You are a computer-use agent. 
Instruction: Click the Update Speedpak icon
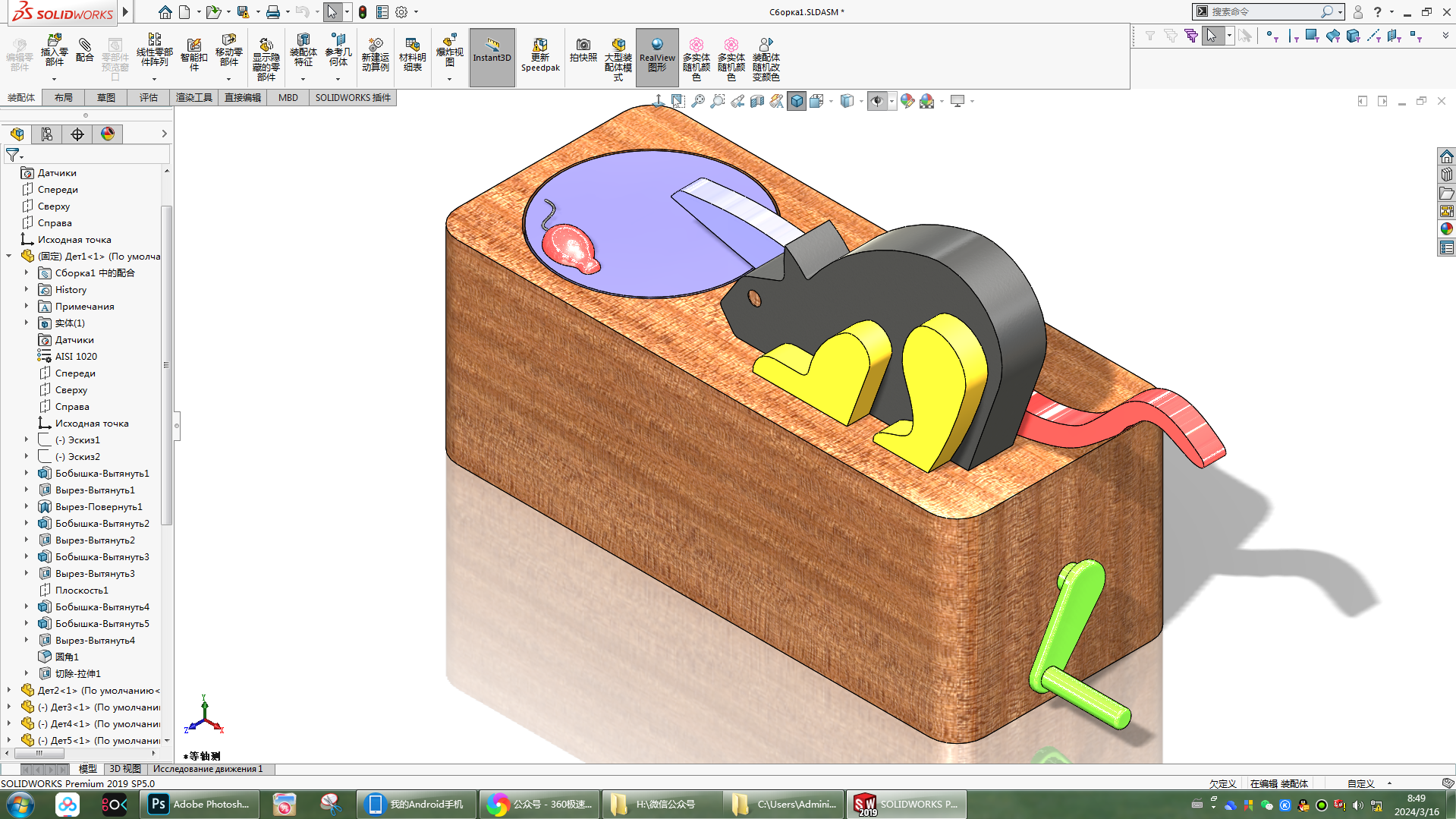pos(540,56)
